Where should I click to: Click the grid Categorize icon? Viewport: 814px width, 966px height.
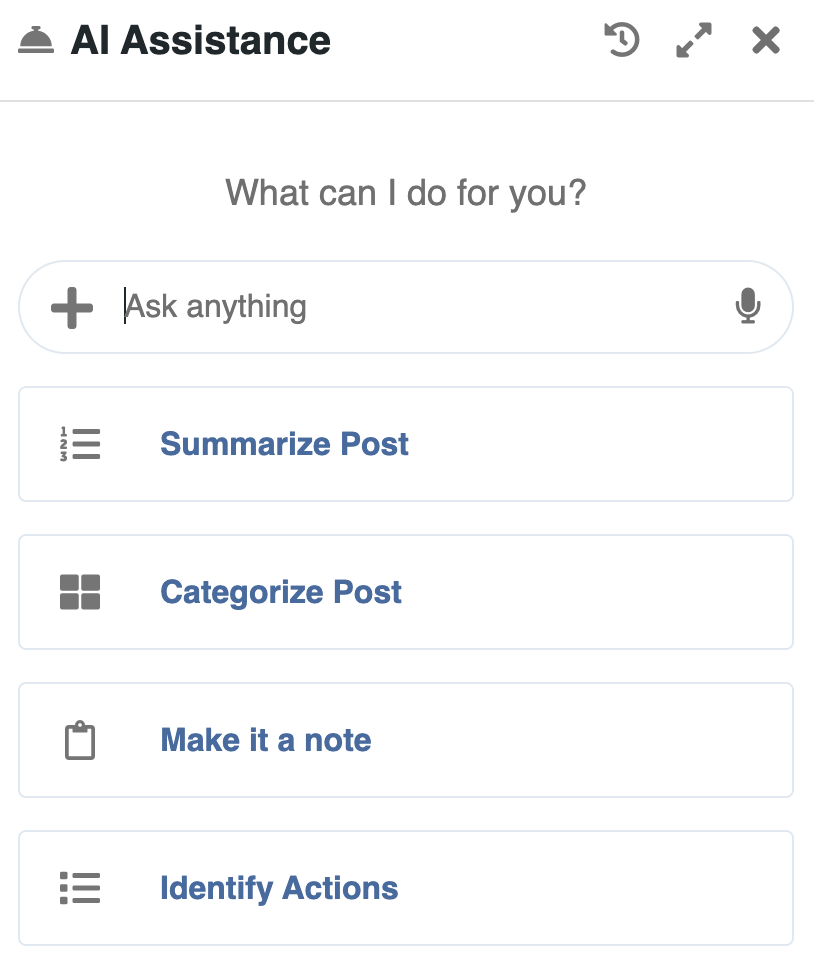[x=80, y=592]
